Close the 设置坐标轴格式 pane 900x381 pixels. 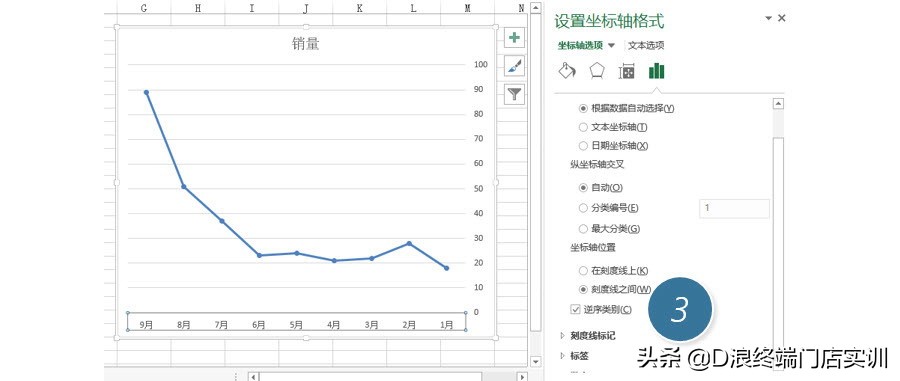point(781,18)
